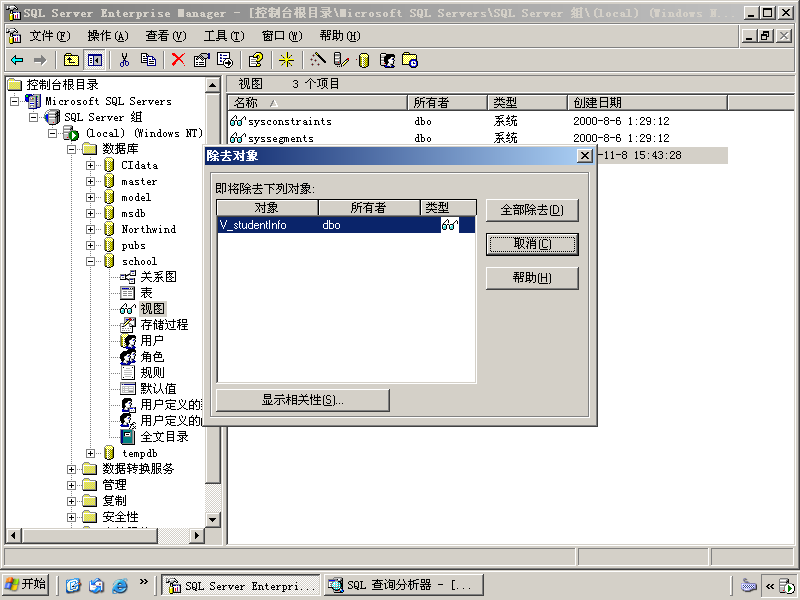Viewport: 800px width, 600px height.
Task: Select the 默认值 defaults node icon
Action: point(128,389)
